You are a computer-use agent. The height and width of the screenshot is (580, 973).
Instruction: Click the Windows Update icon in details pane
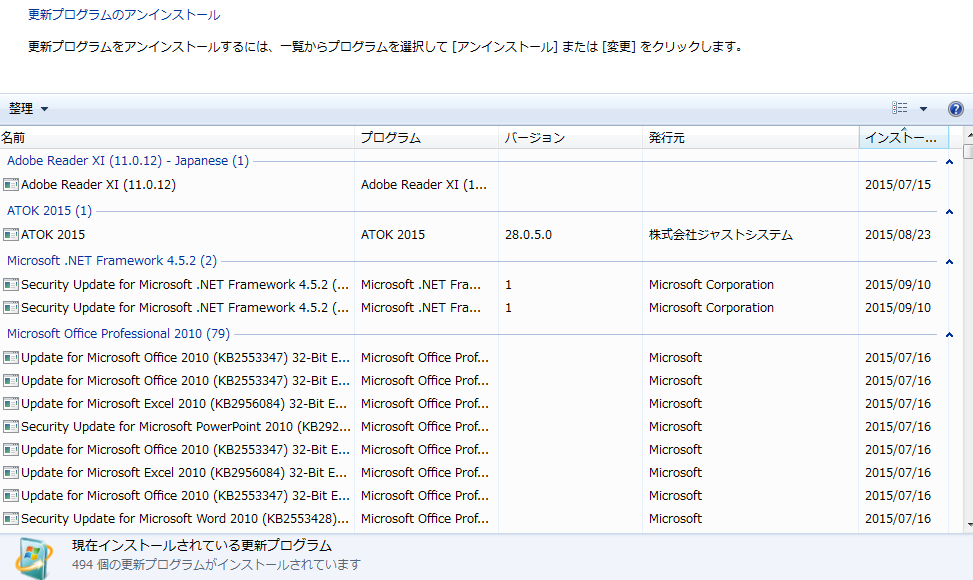click(34, 558)
